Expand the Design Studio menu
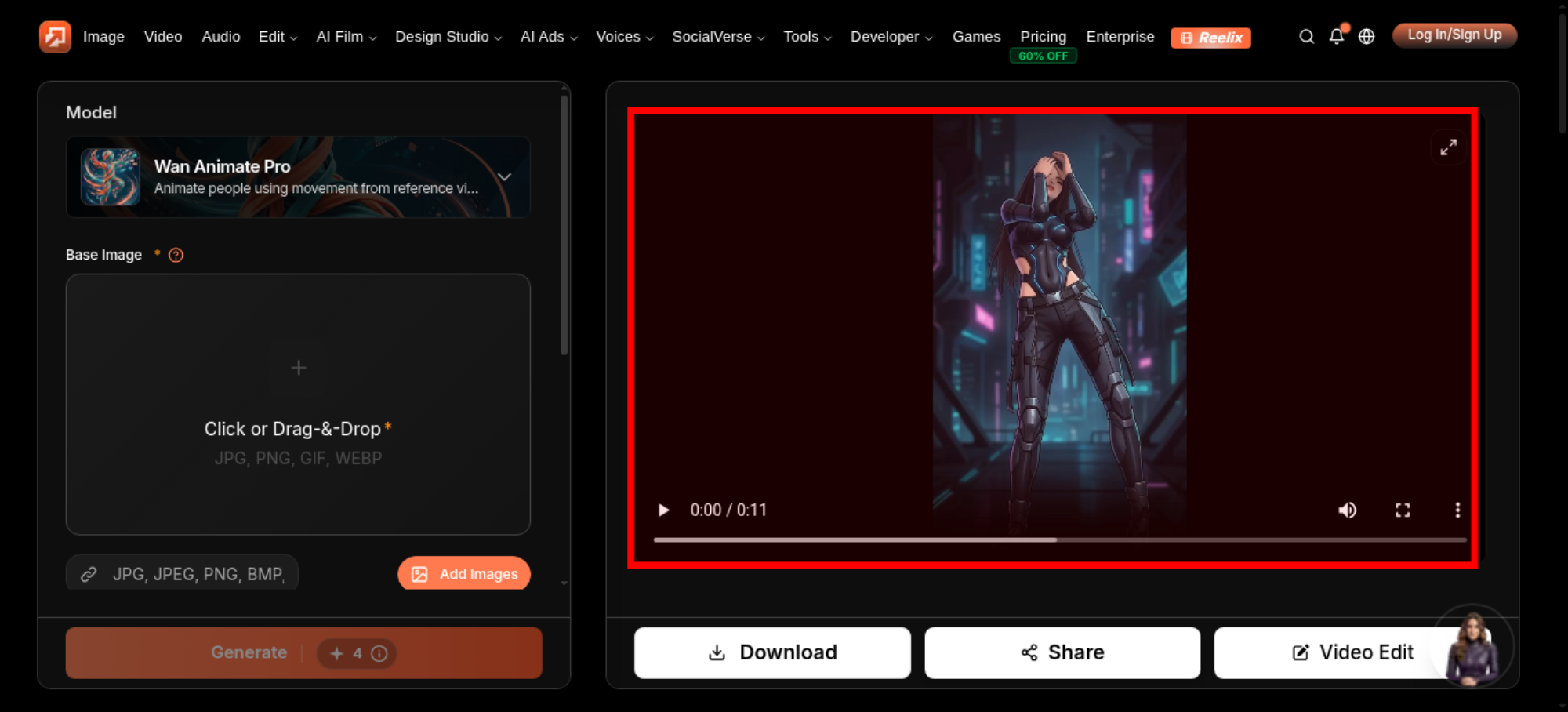This screenshot has height=712, width=1568. (x=448, y=37)
